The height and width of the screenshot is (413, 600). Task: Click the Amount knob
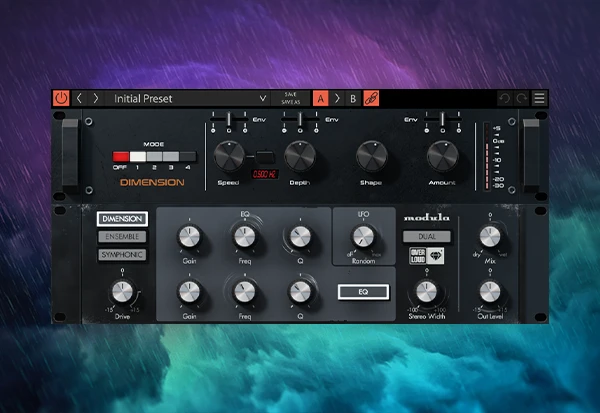pyautogui.click(x=443, y=156)
